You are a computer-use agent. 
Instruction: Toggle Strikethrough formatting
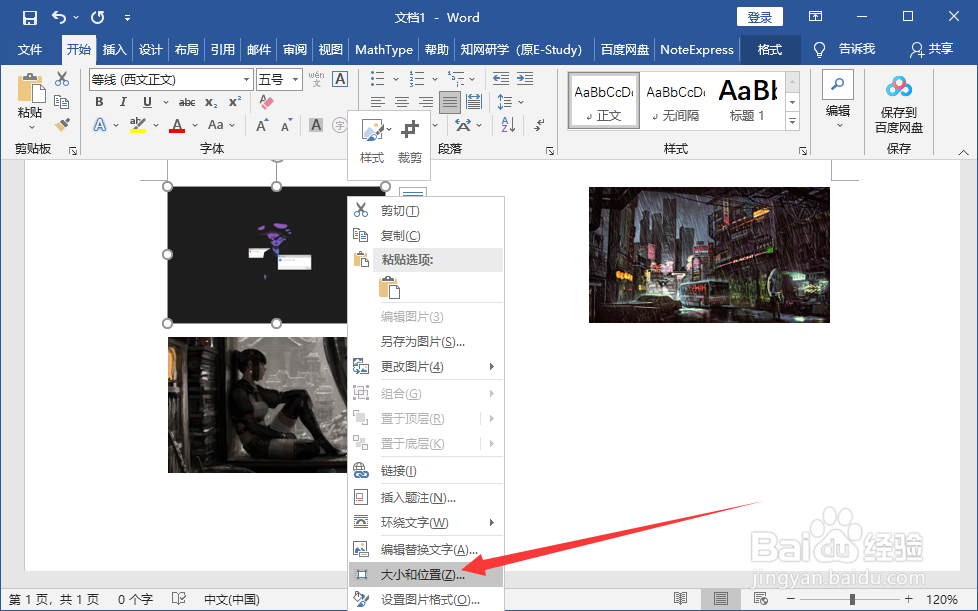(x=186, y=102)
